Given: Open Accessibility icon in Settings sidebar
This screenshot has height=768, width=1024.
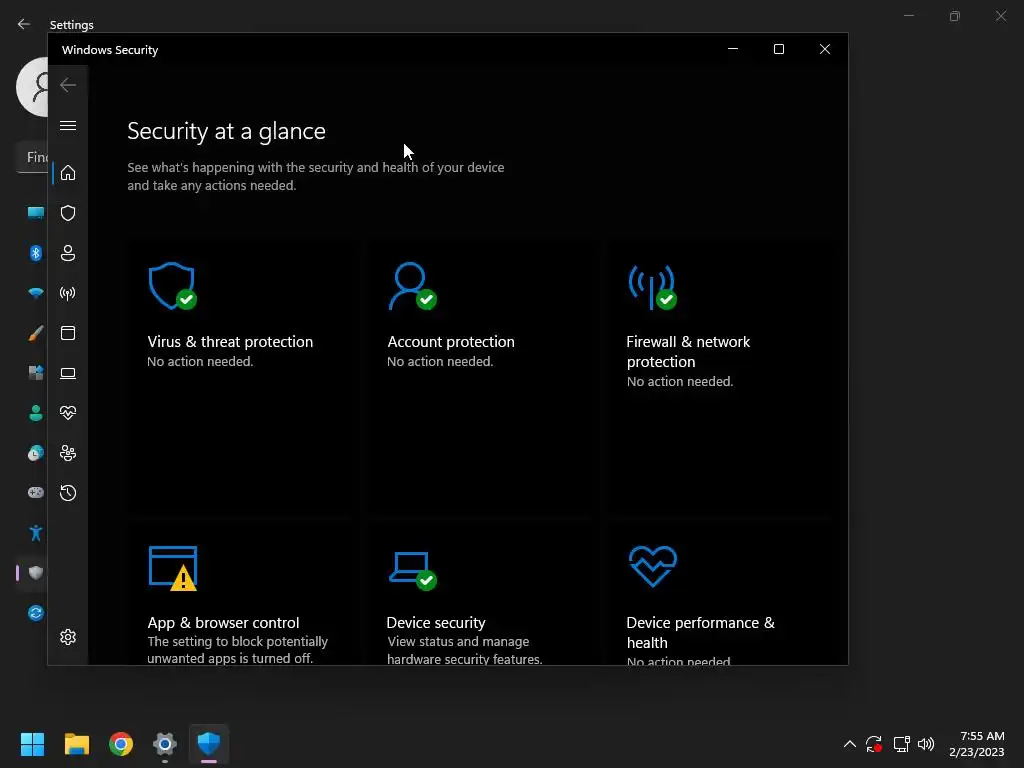Looking at the screenshot, I should point(36,533).
